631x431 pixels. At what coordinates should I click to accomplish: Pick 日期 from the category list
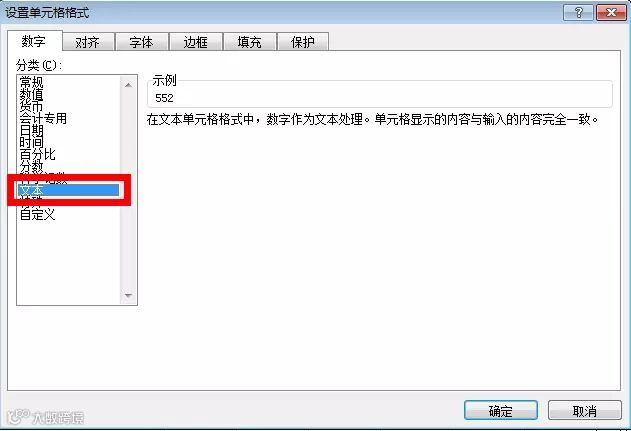pos(32,130)
